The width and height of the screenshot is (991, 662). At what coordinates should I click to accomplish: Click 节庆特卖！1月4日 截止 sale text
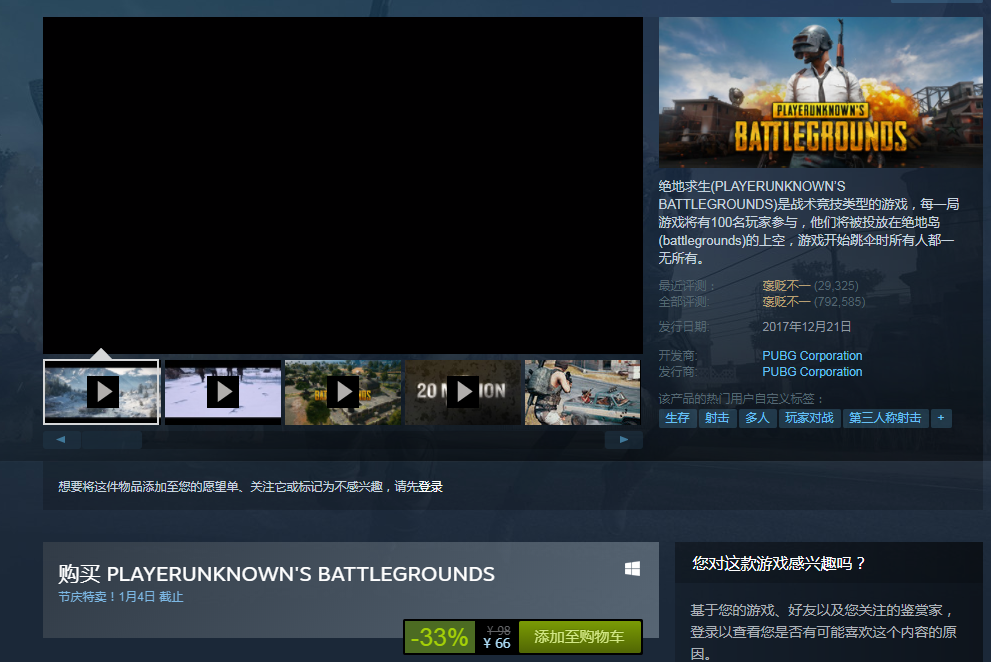click(121, 597)
